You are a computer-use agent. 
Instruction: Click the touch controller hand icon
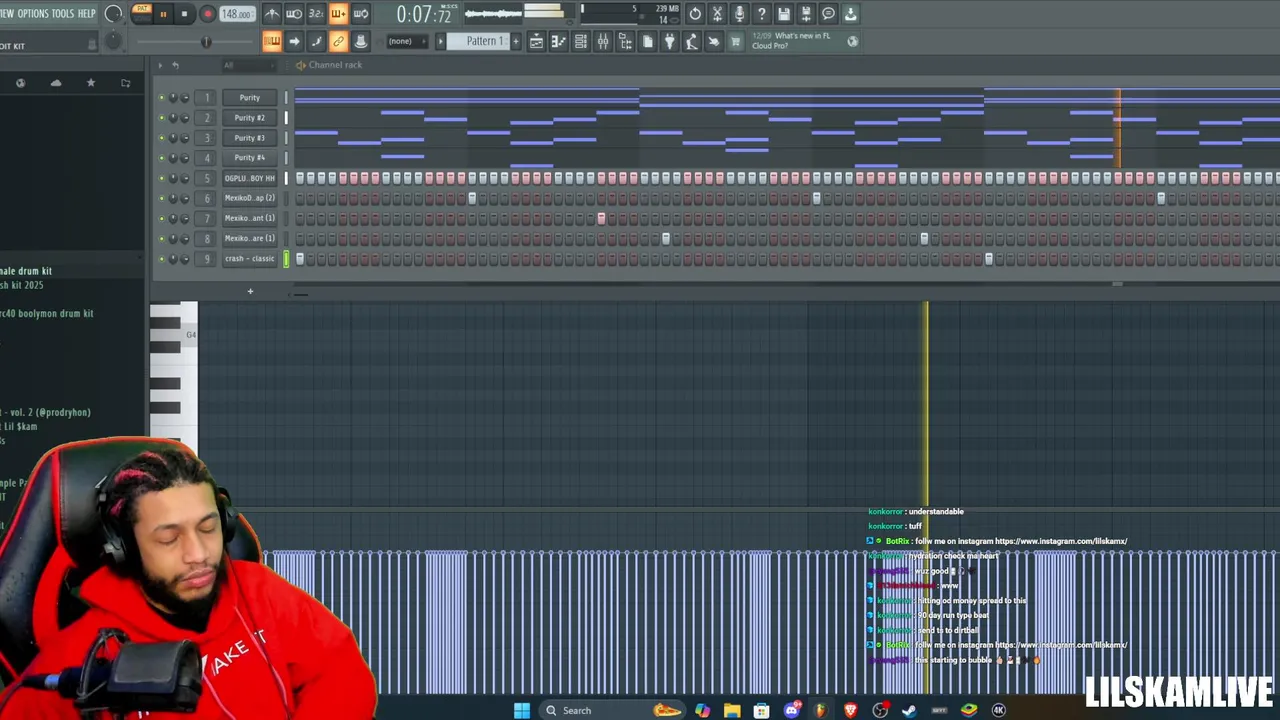coord(713,41)
